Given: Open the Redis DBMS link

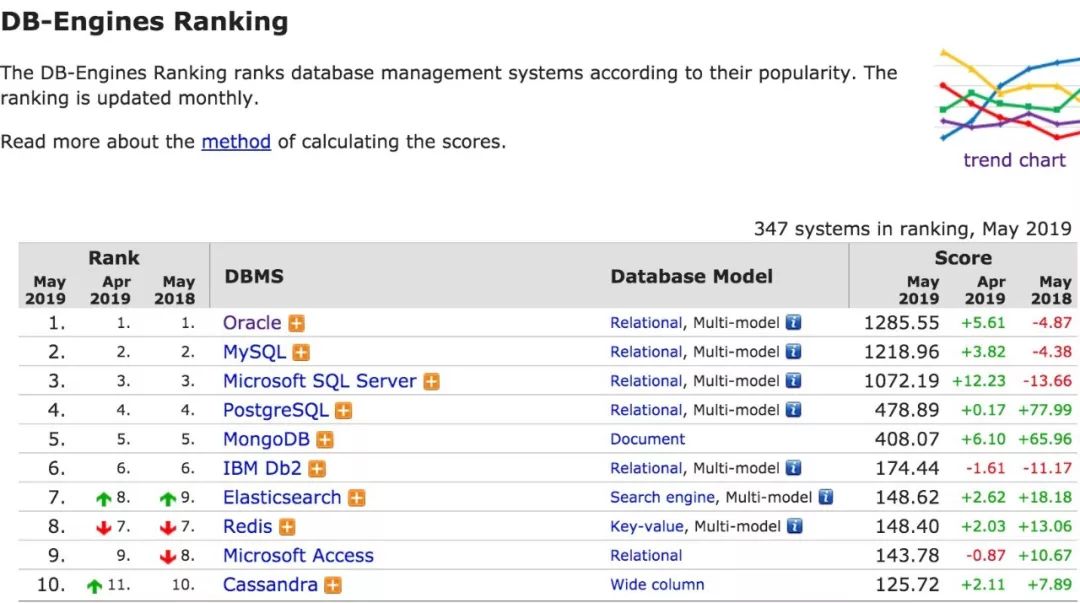Looking at the screenshot, I should coord(247,527).
